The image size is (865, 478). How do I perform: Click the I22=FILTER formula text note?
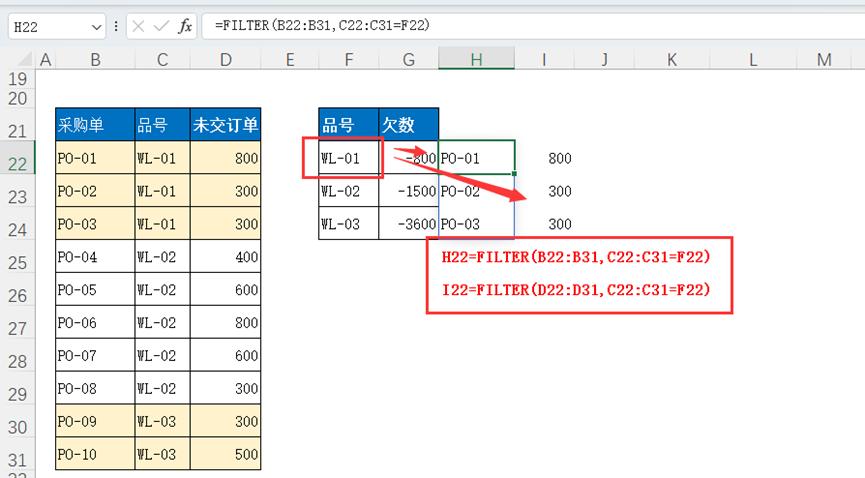576,289
